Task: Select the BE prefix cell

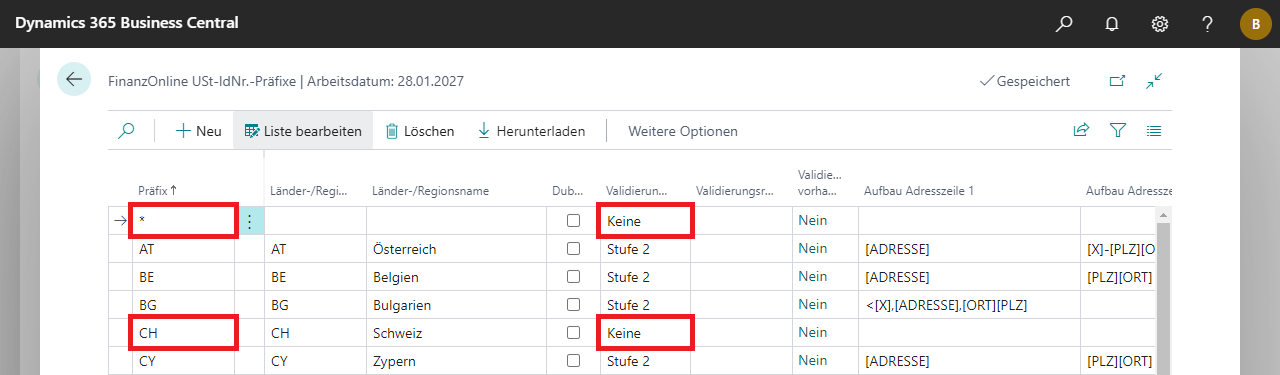Action: [x=183, y=277]
